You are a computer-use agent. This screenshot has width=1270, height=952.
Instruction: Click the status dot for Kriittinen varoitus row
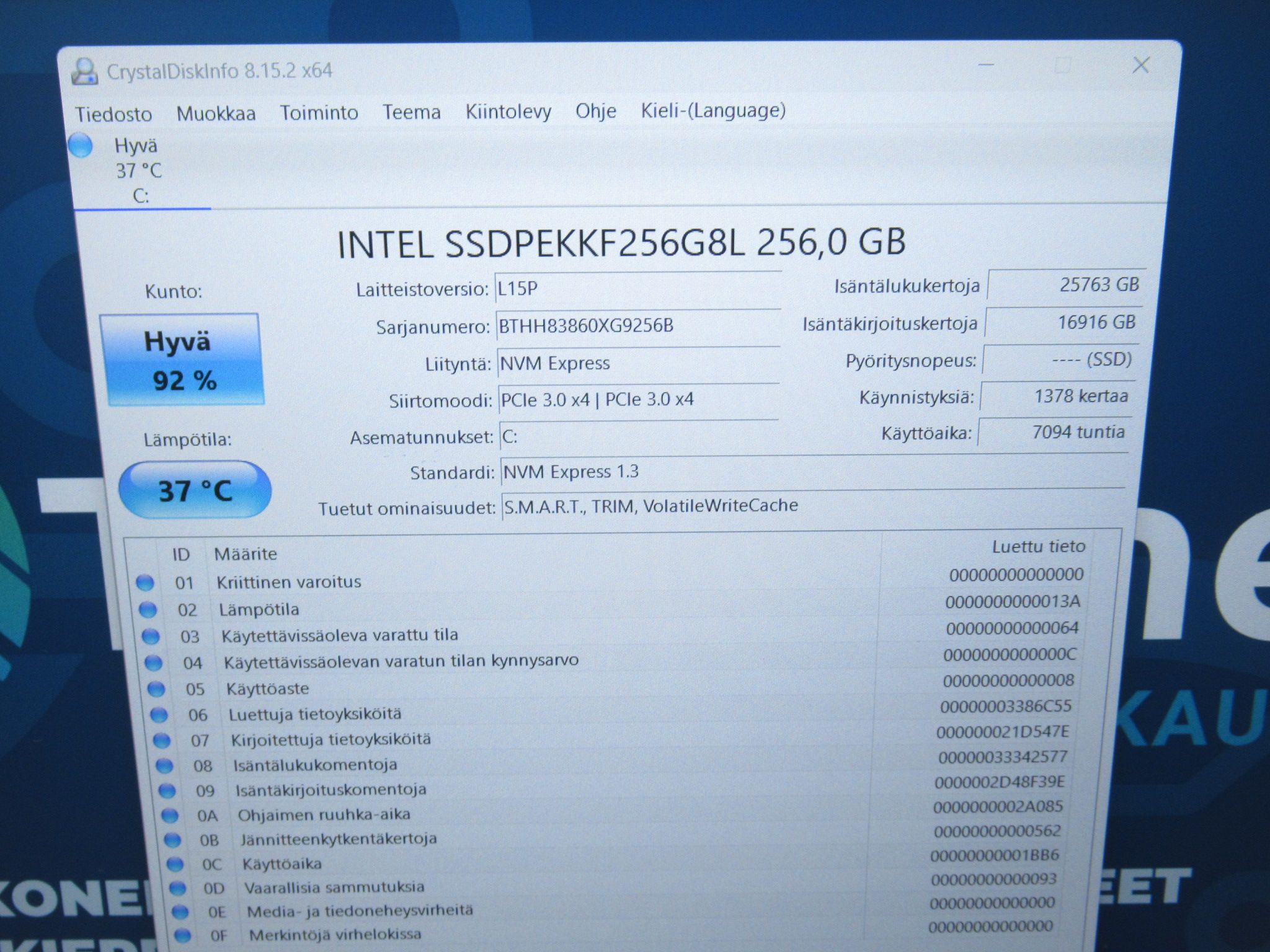pos(145,583)
